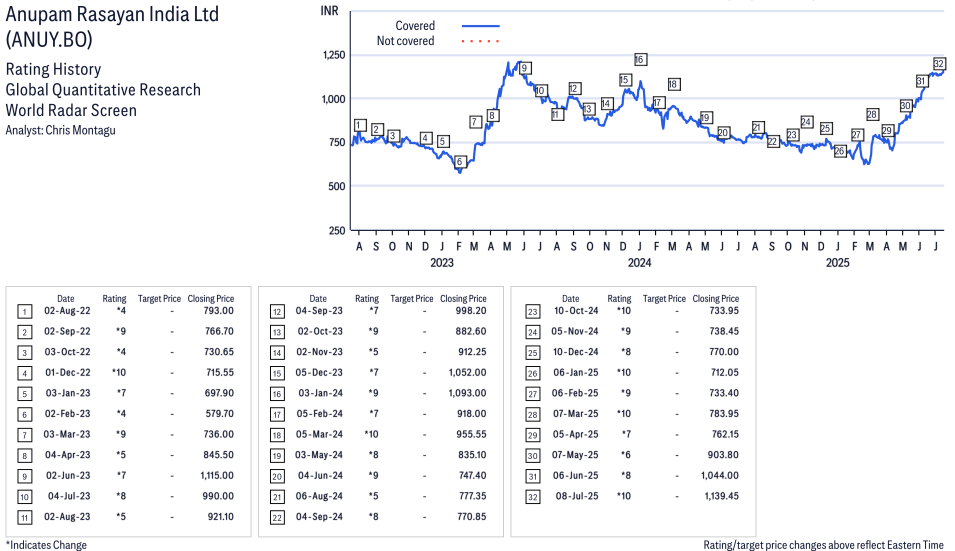Screen dimensions: 955x551
Task: Click the blue Covered legend line
Action: click(x=481, y=26)
